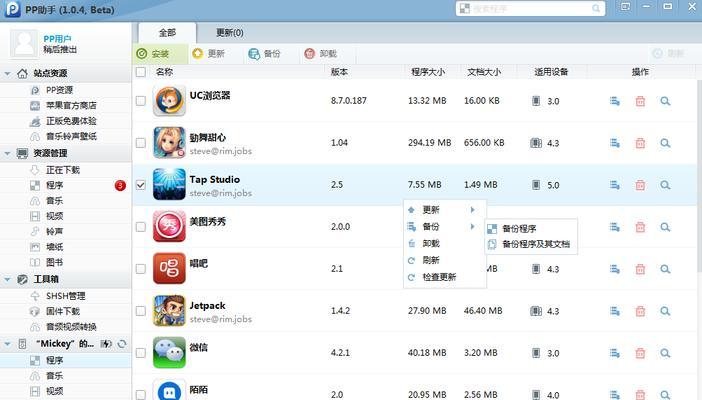Click refresh icon beside Mickey device
Viewport: 702px width, 400px height.
[122, 344]
